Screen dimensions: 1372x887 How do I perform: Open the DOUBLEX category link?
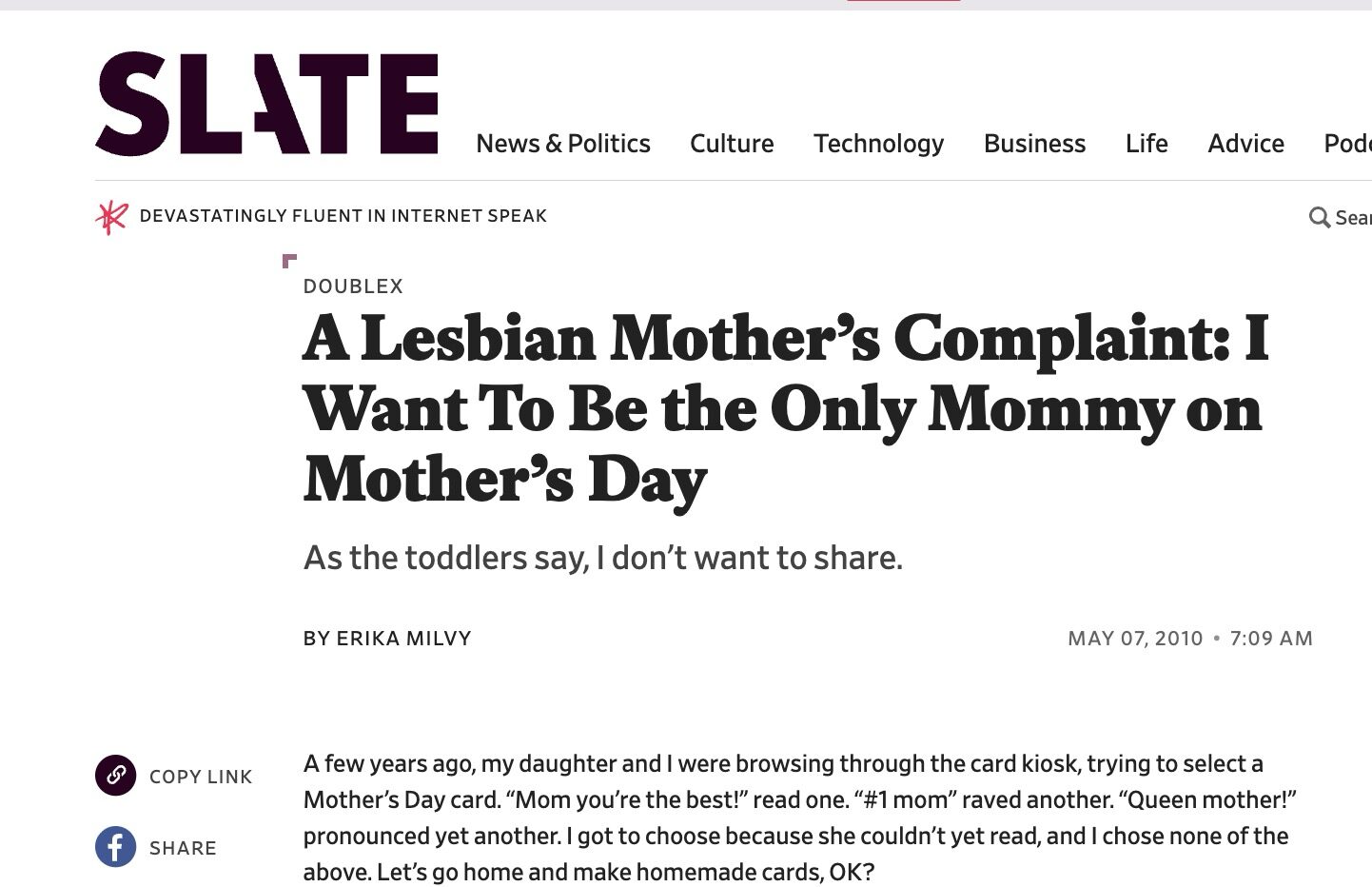[353, 286]
